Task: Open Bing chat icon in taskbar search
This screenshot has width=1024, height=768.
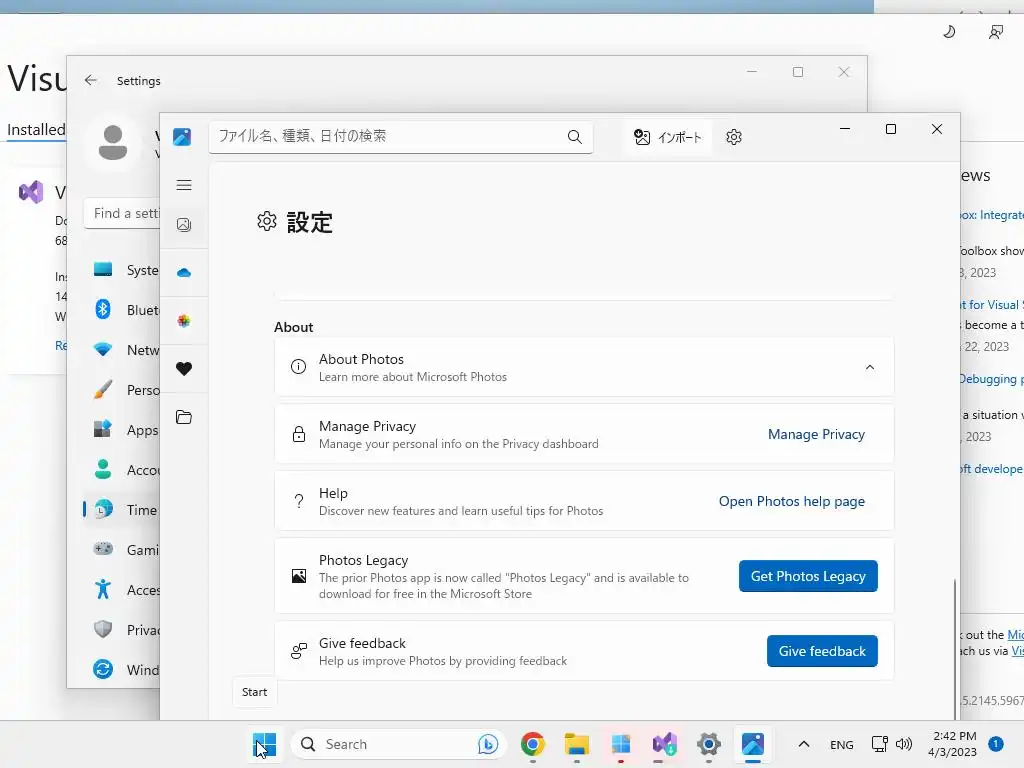Action: pyautogui.click(x=488, y=744)
